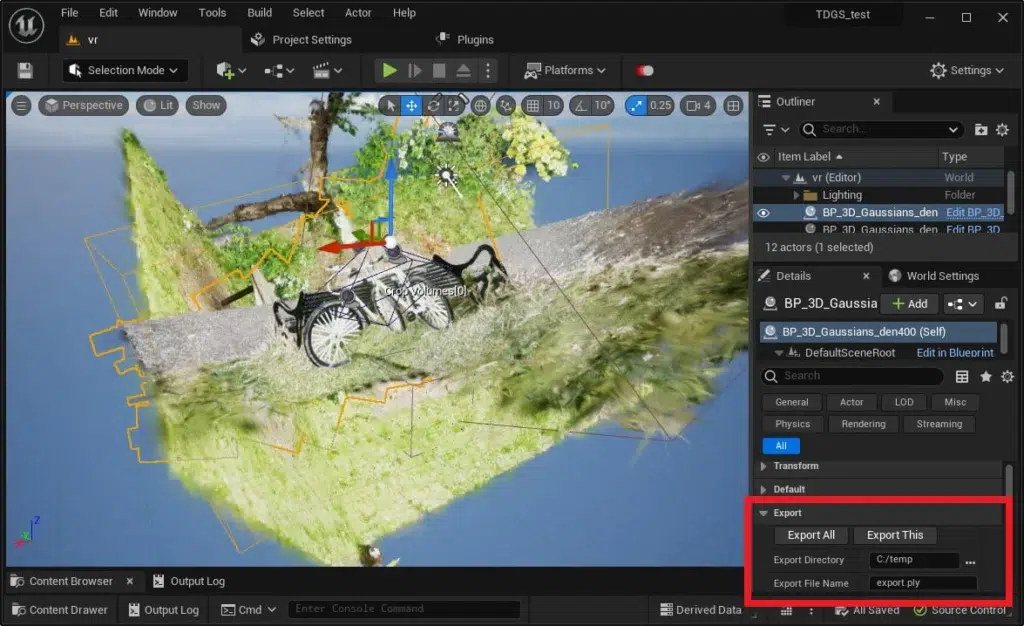Screen dimensions: 1024x626
Task: Click the save icon in the main toolbar
Action: (x=25, y=70)
